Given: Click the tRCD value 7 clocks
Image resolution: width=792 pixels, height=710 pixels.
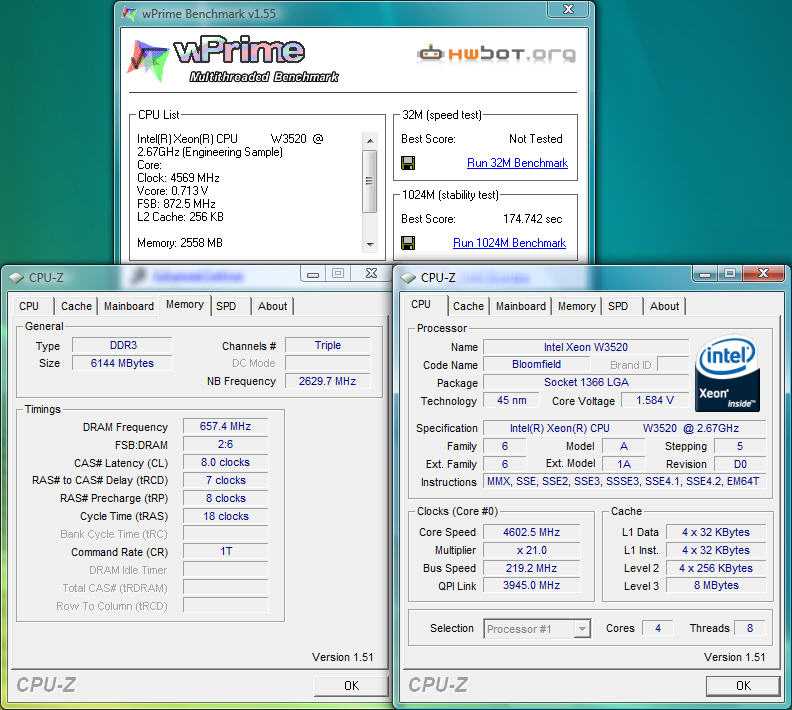Looking at the screenshot, I should (225, 480).
